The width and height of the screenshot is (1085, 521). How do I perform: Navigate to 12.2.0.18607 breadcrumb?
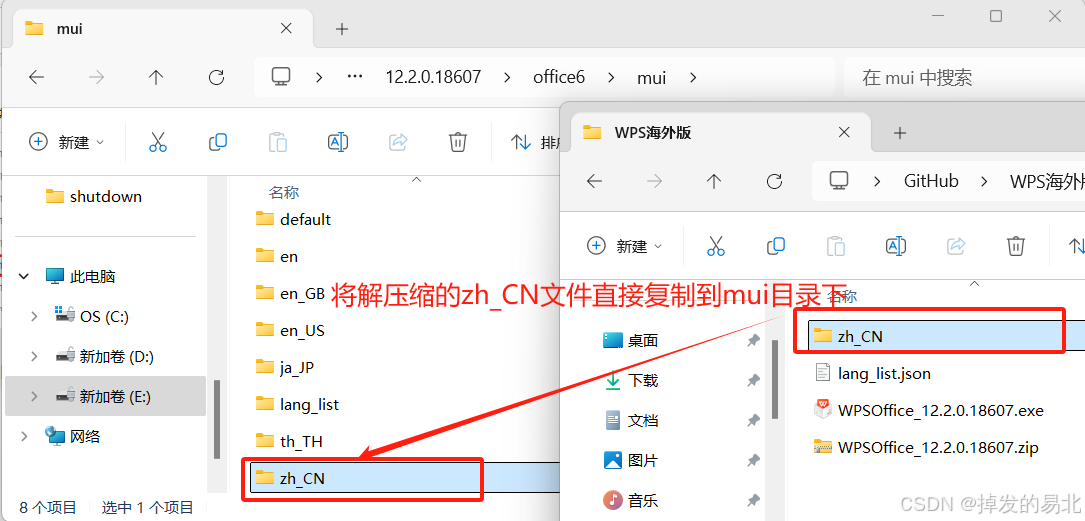click(433, 77)
